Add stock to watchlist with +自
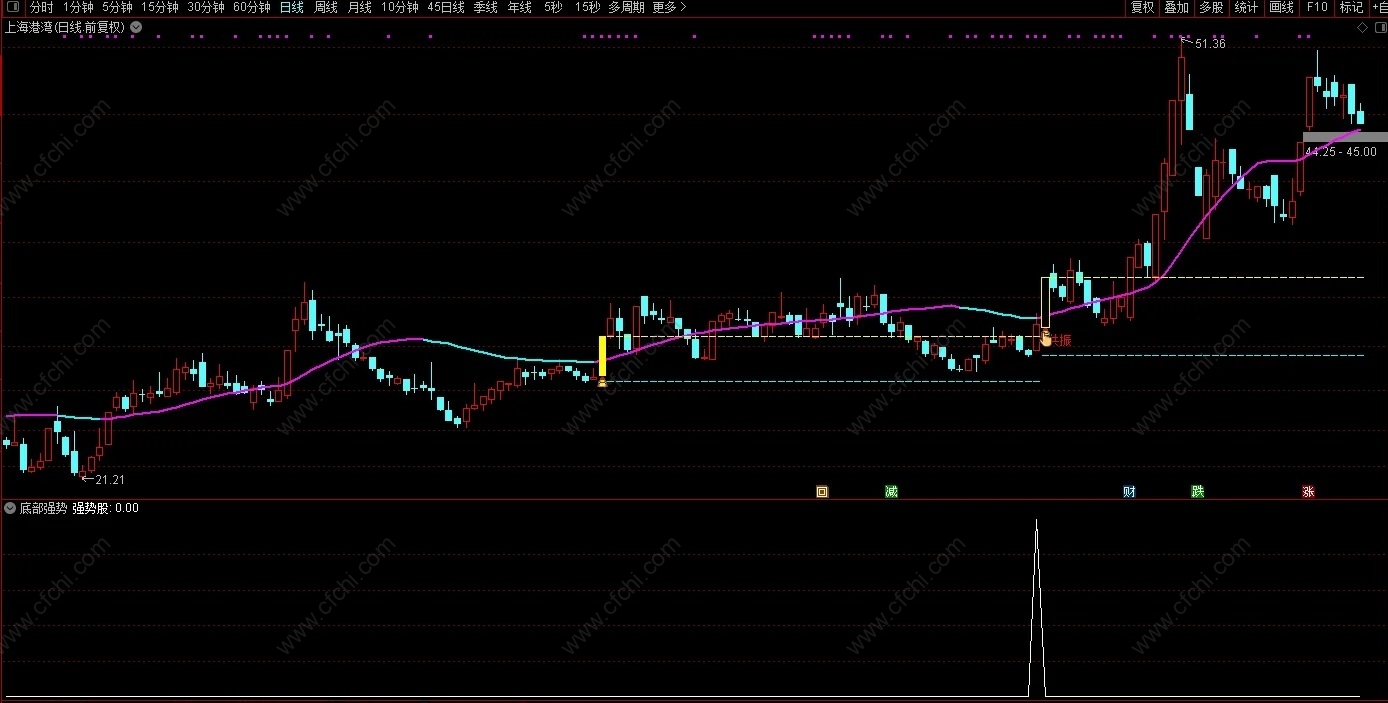Screen dimensions: 1388x703 coord(1379,7)
